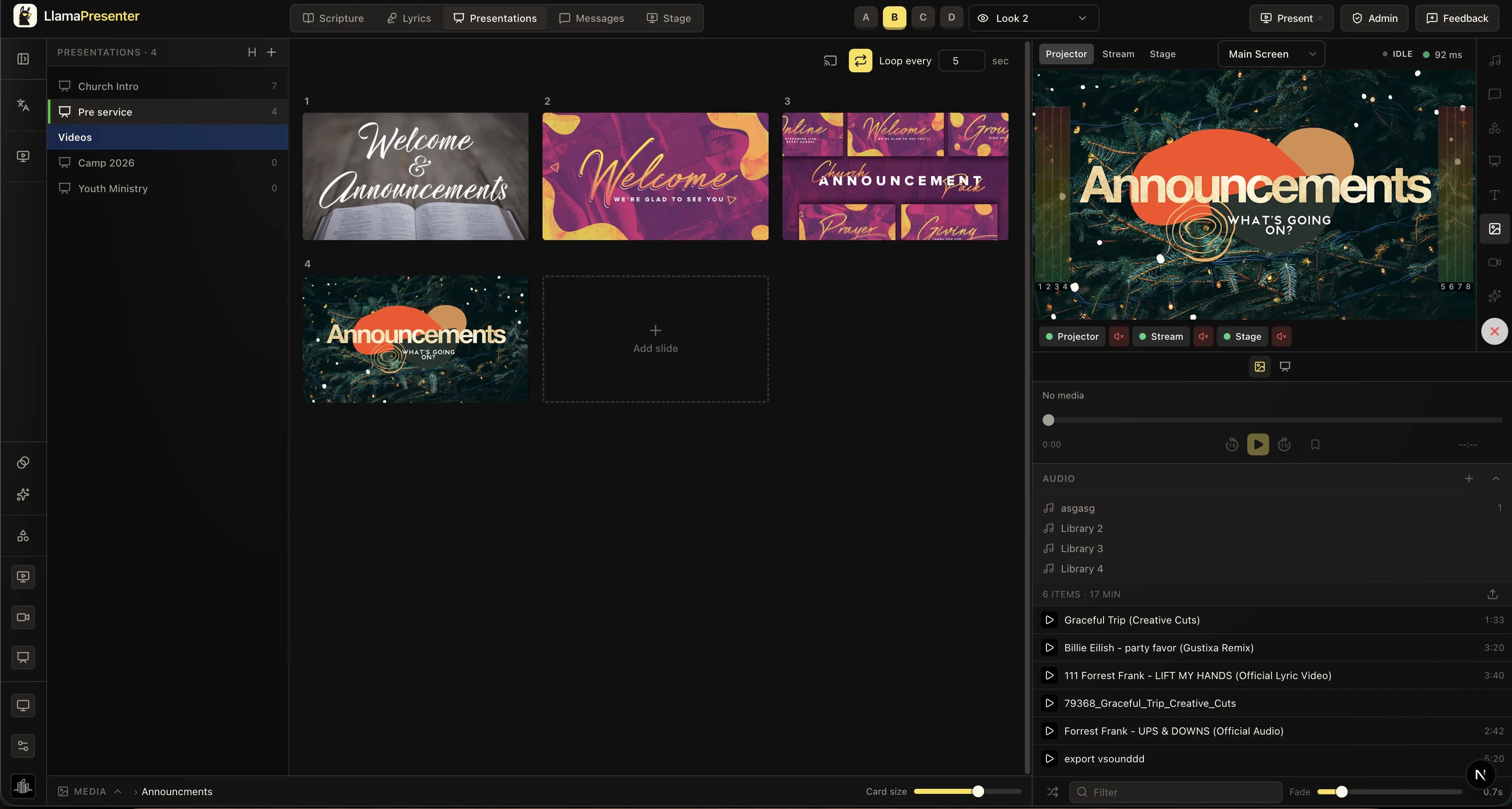Open the Look 2 dropdown
Image resolution: width=1512 pixels, height=809 pixels.
[x=1033, y=18]
